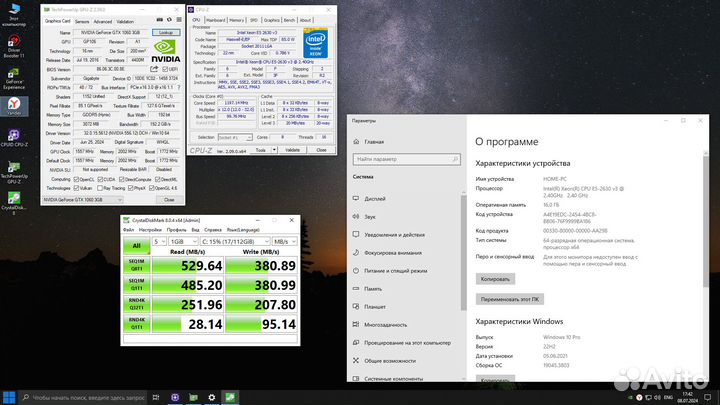Switch to Mainboard tab in CPU-Z

[215, 20]
